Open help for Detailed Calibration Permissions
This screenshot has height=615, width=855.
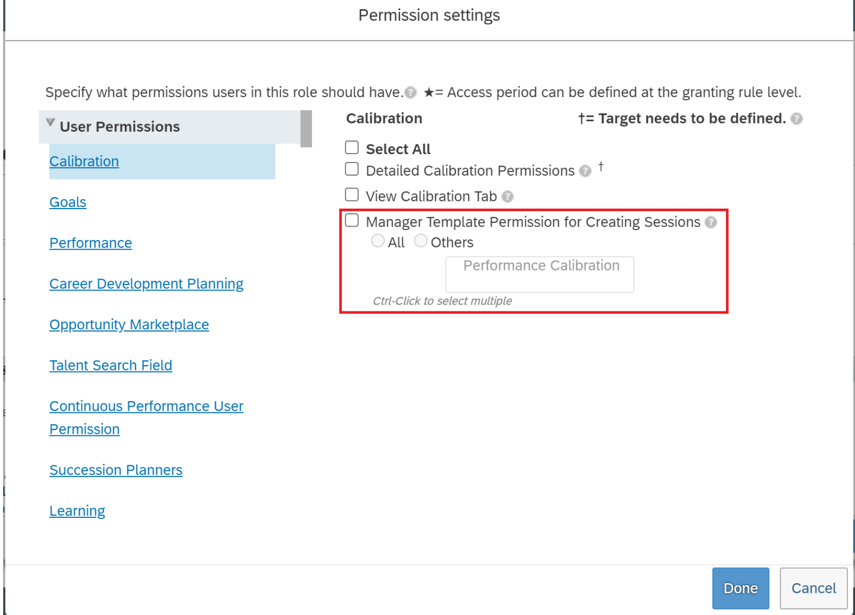click(x=585, y=171)
